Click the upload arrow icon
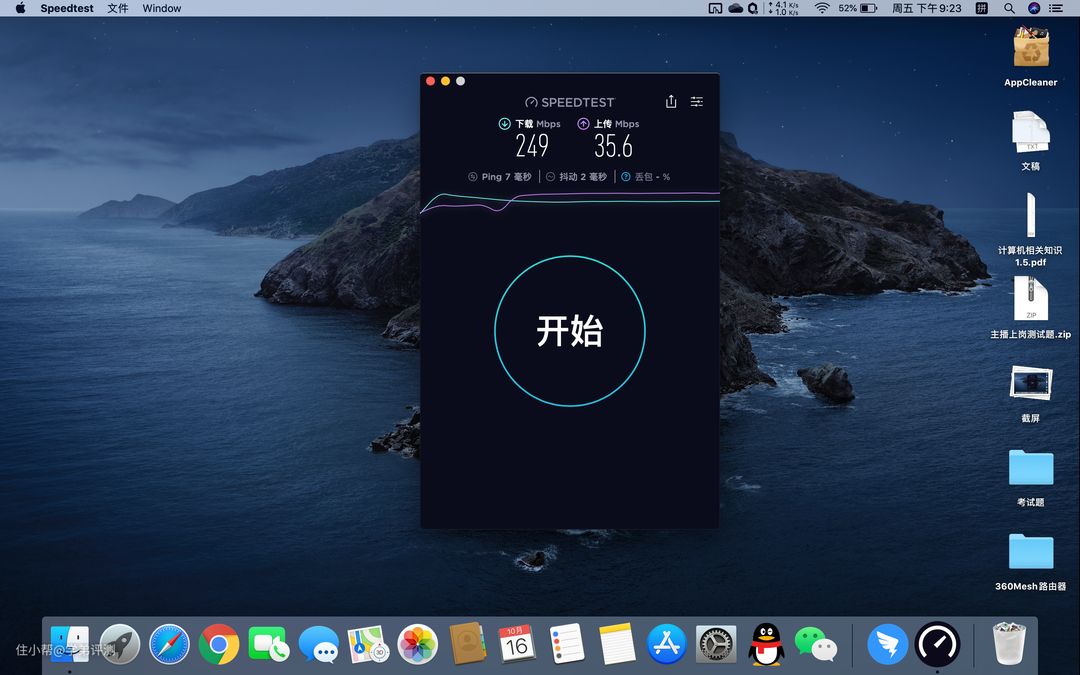The width and height of the screenshot is (1080, 675). pos(583,124)
